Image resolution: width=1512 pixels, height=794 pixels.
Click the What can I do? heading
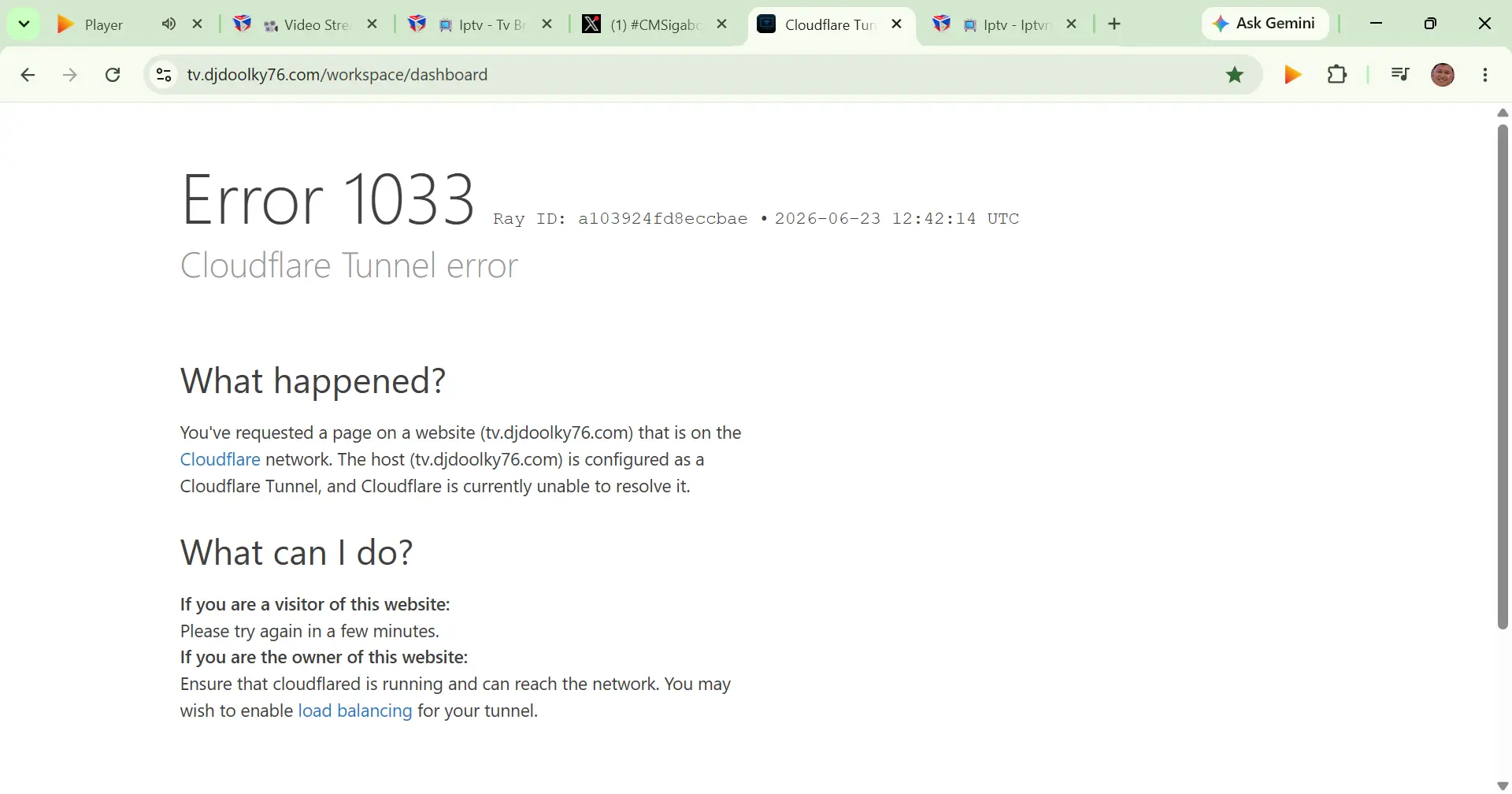coord(296,553)
